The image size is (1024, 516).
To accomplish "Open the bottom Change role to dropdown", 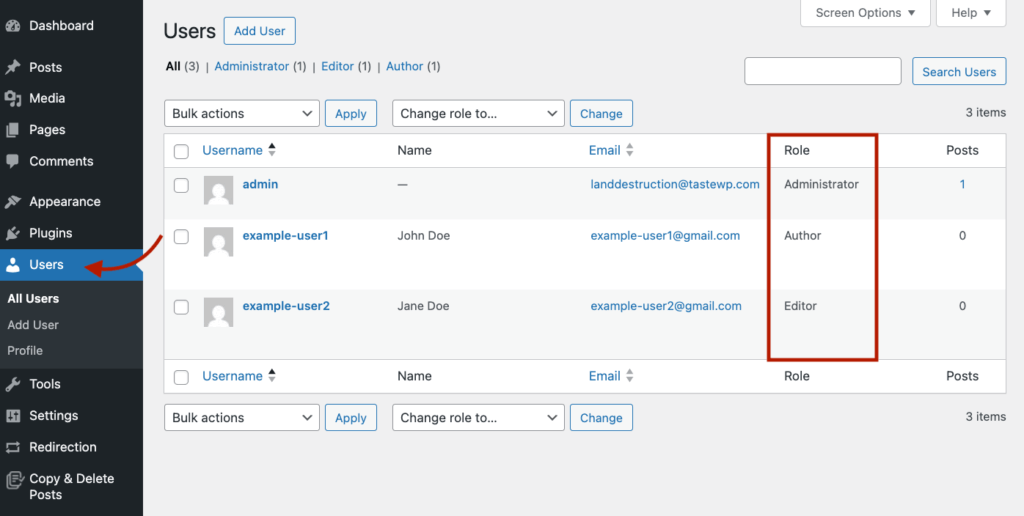I will pos(478,417).
